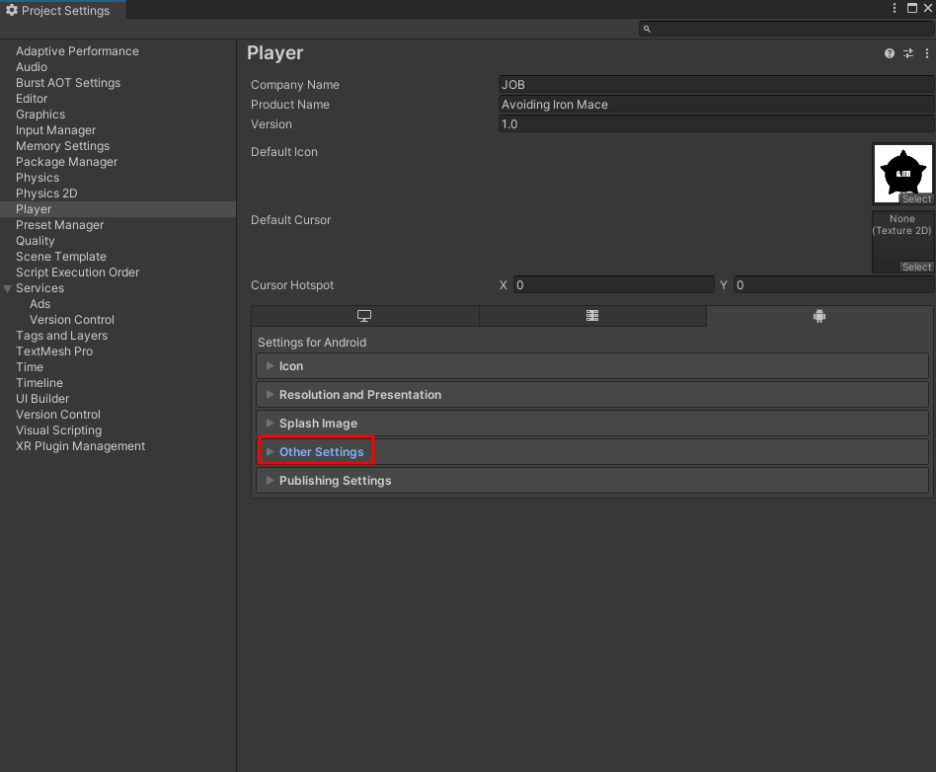Open Memory Settings
Image resolution: width=936 pixels, height=772 pixels.
point(63,146)
